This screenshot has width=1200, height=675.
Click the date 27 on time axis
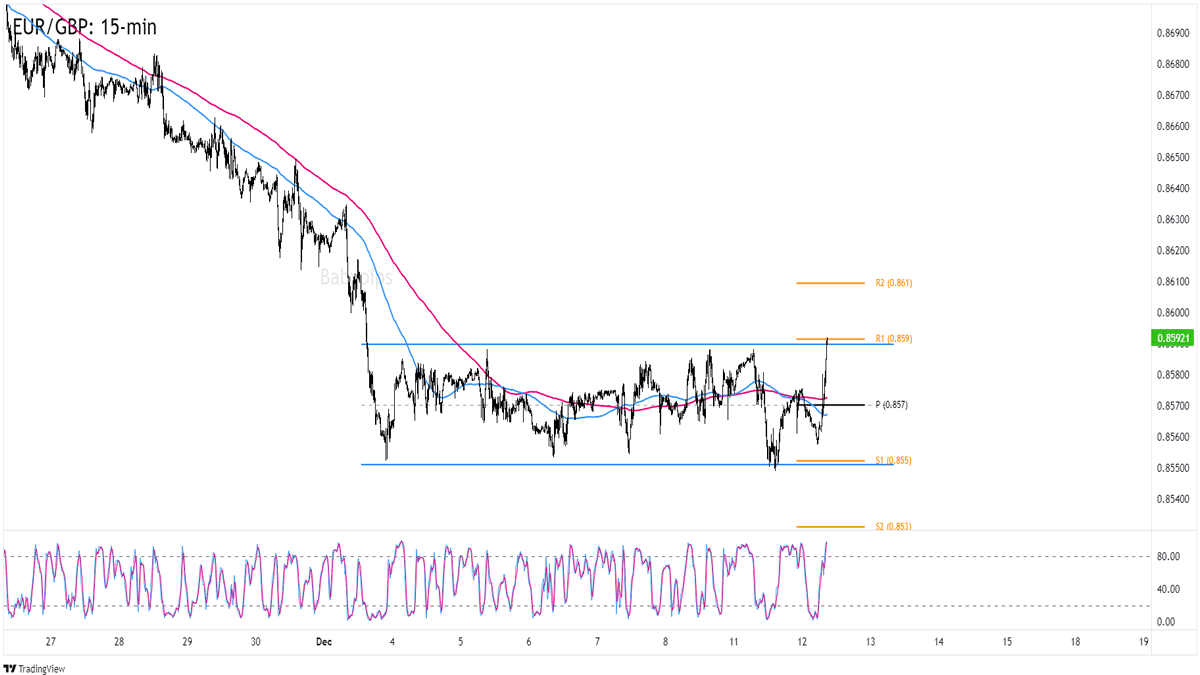[51, 642]
